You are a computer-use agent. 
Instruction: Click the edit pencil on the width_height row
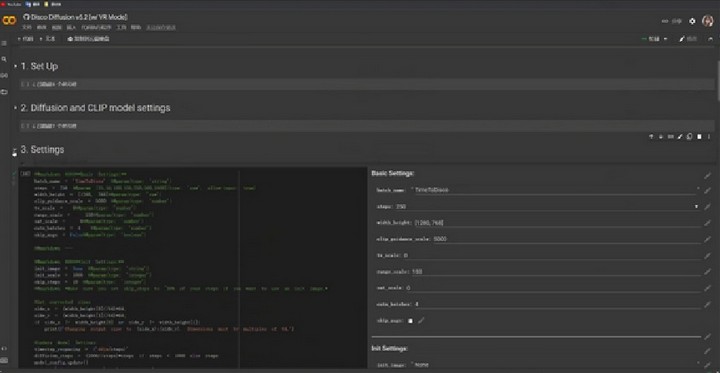pyautogui.click(x=708, y=223)
